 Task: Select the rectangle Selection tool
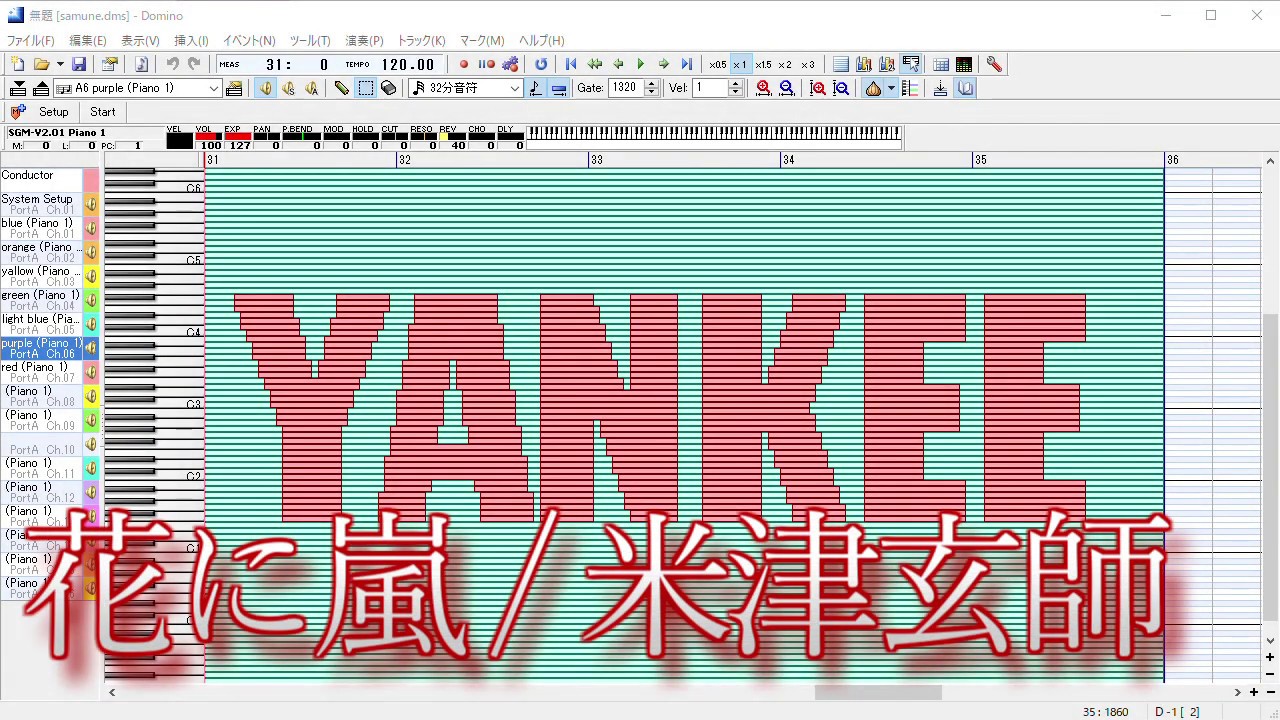pos(366,88)
